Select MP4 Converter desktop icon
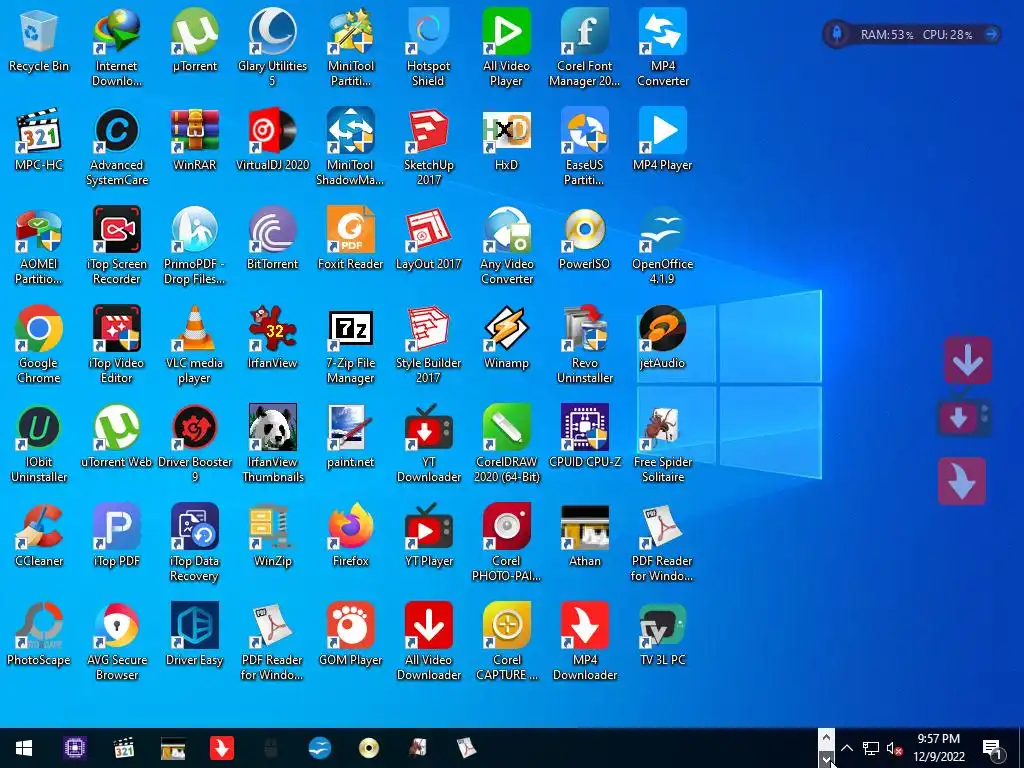1024x768 pixels. click(x=663, y=48)
